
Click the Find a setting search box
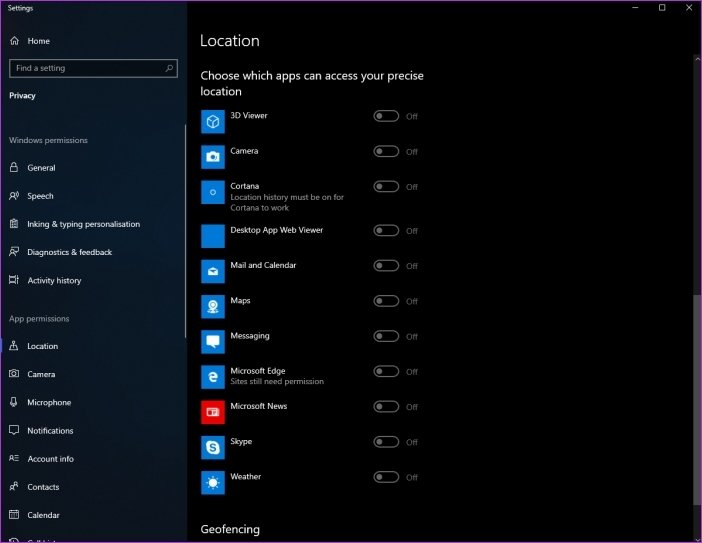click(93, 68)
